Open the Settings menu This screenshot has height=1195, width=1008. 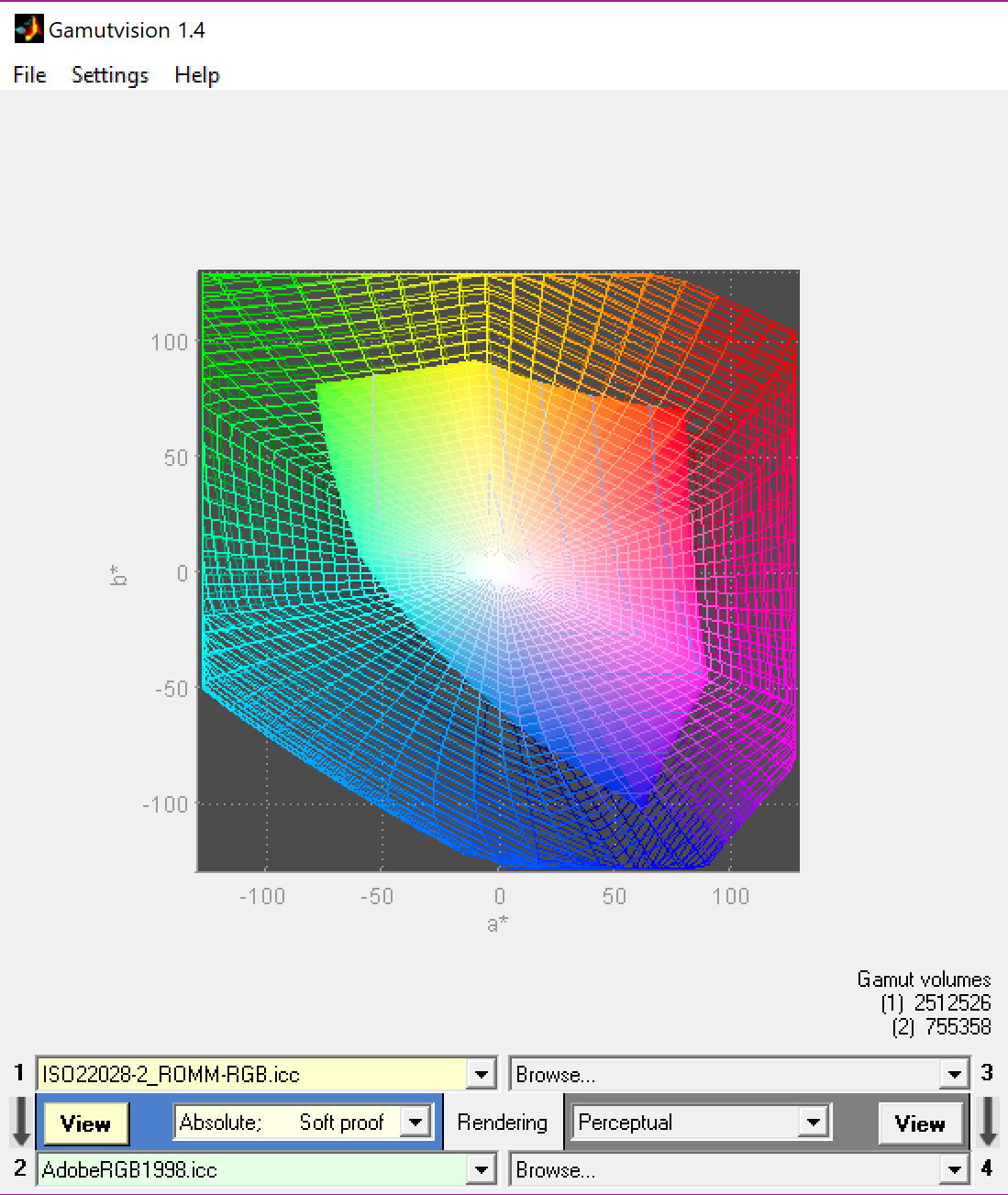(110, 75)
